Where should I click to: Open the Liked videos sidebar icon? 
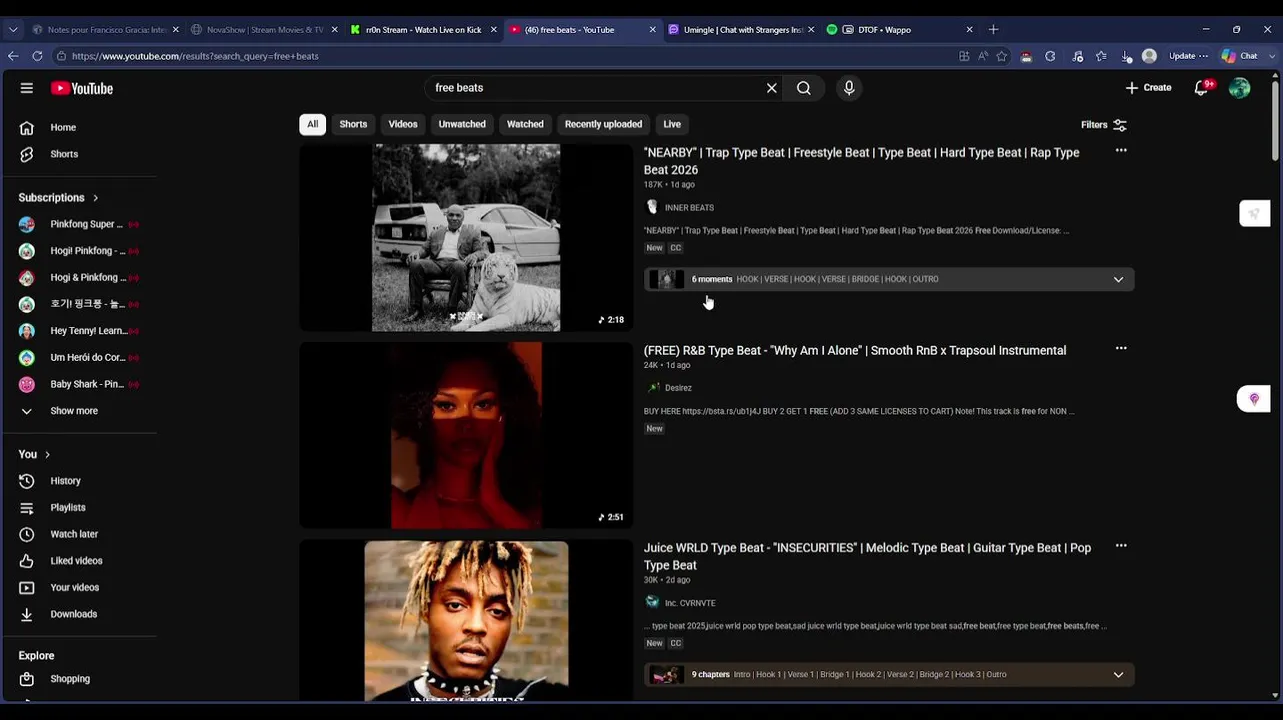pyautogui.click(x=27, y=561)
